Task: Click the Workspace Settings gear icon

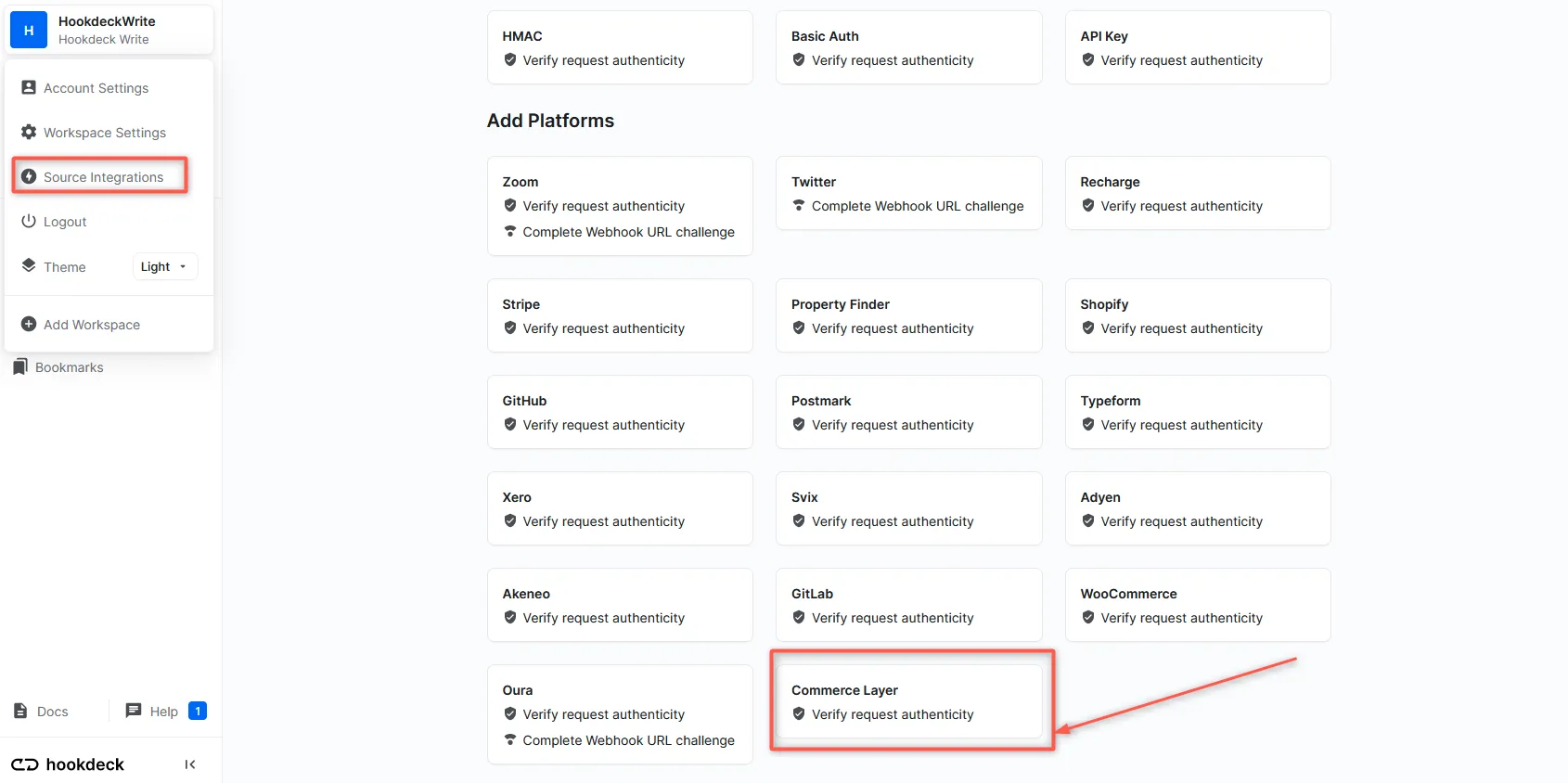Action: tap(29, 132)
